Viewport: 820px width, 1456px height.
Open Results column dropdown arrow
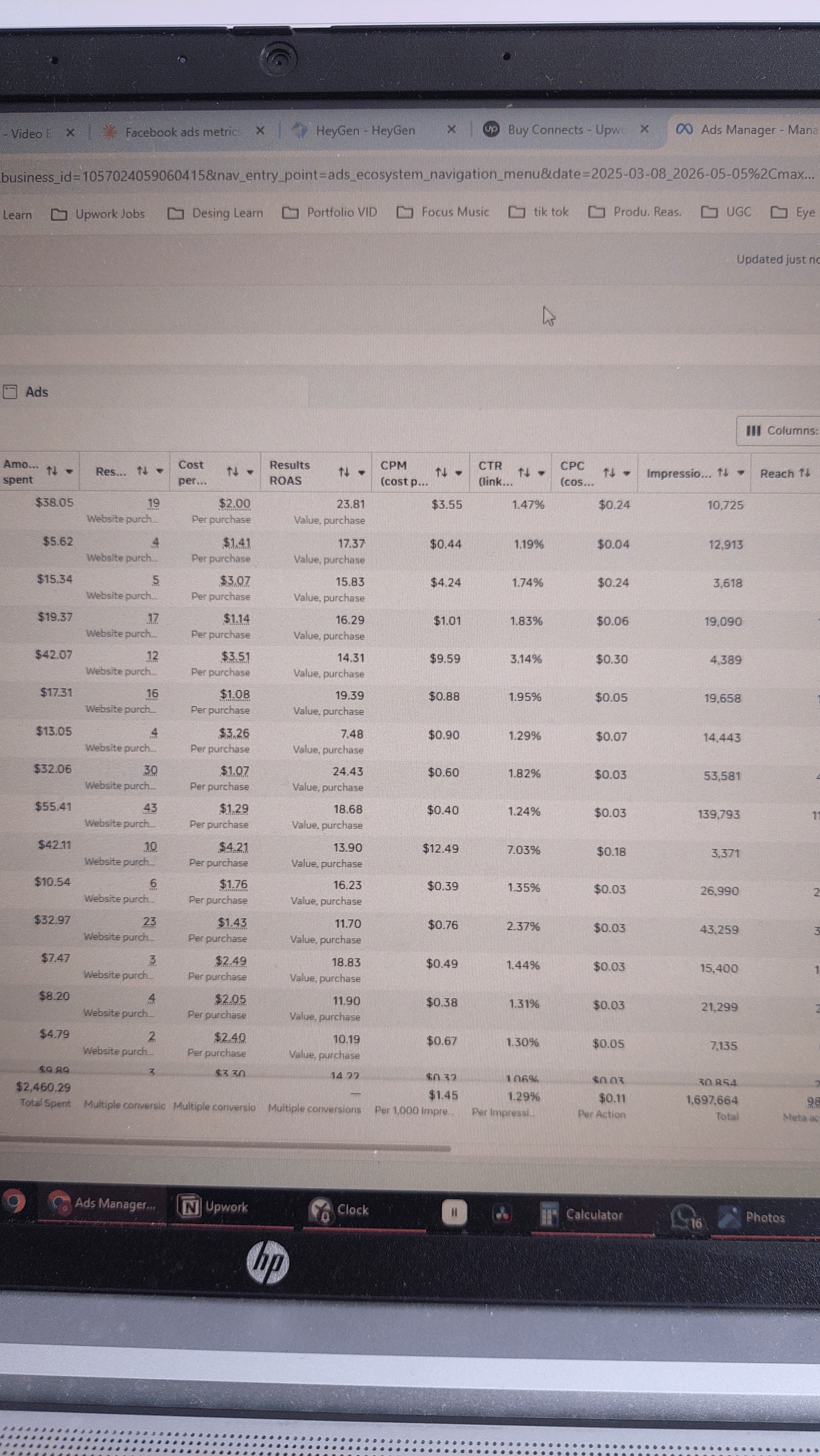click(x=160, y=471)
